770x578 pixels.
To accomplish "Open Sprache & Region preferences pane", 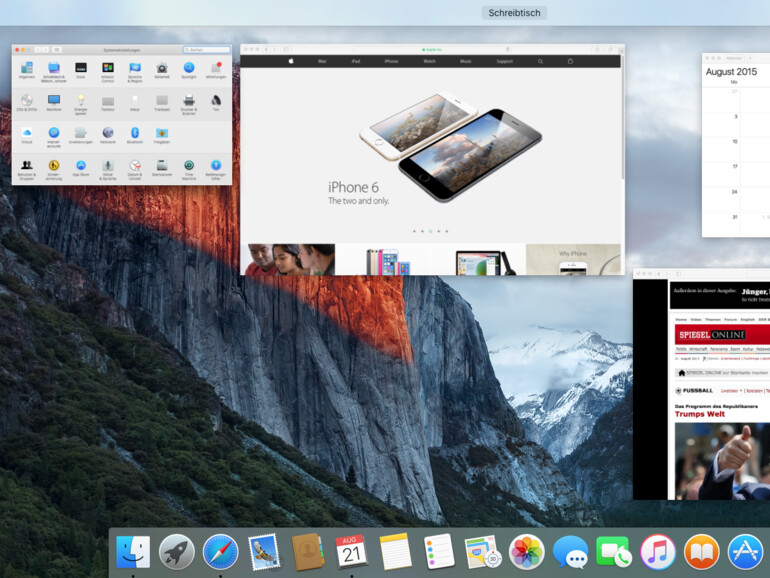I will [135, 71].
